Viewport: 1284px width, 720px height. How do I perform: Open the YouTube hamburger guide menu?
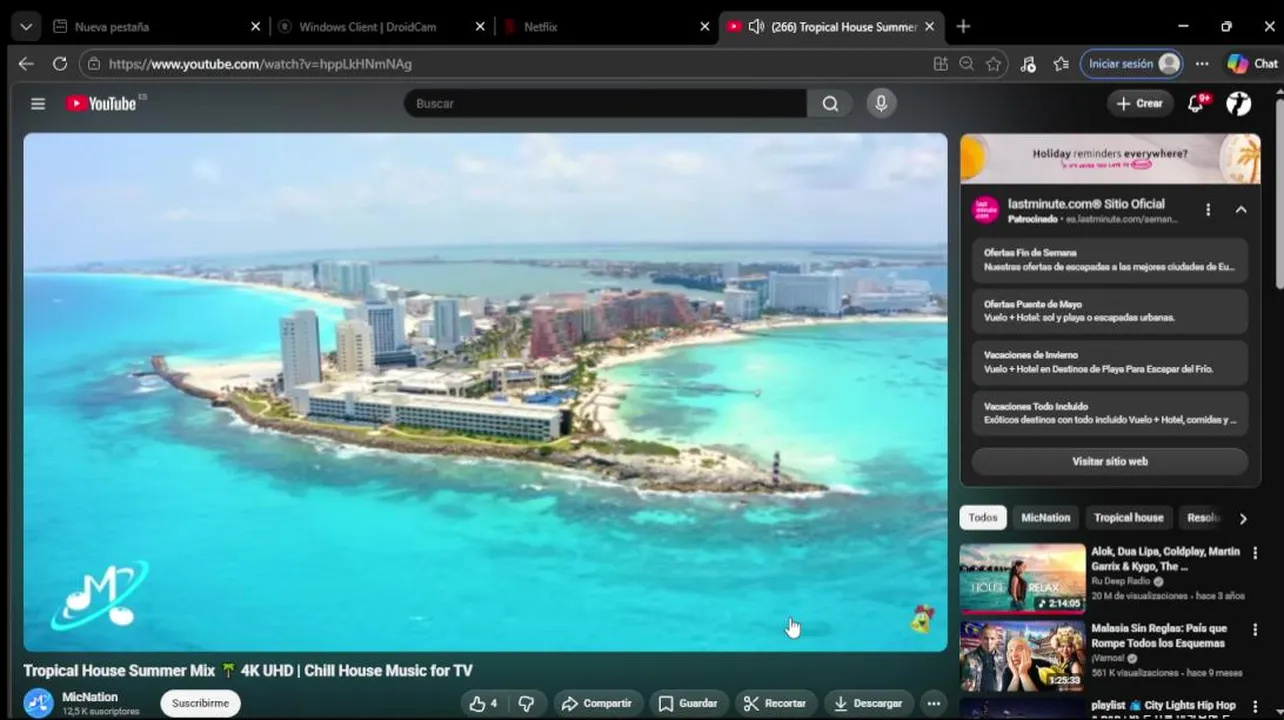(38, 103)
